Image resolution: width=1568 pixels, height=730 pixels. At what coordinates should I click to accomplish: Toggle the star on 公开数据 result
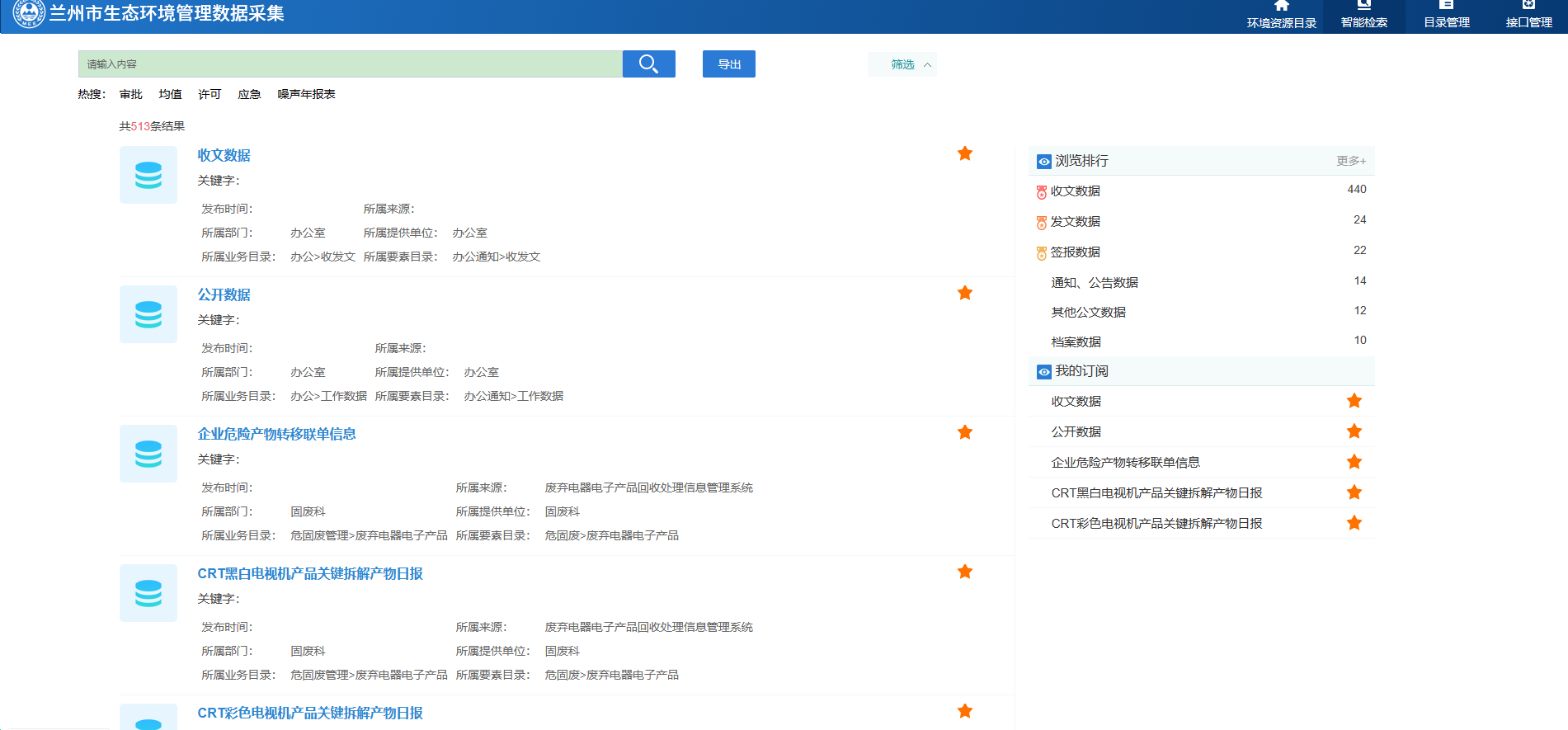pyautogui.click(x=965, y=293)
